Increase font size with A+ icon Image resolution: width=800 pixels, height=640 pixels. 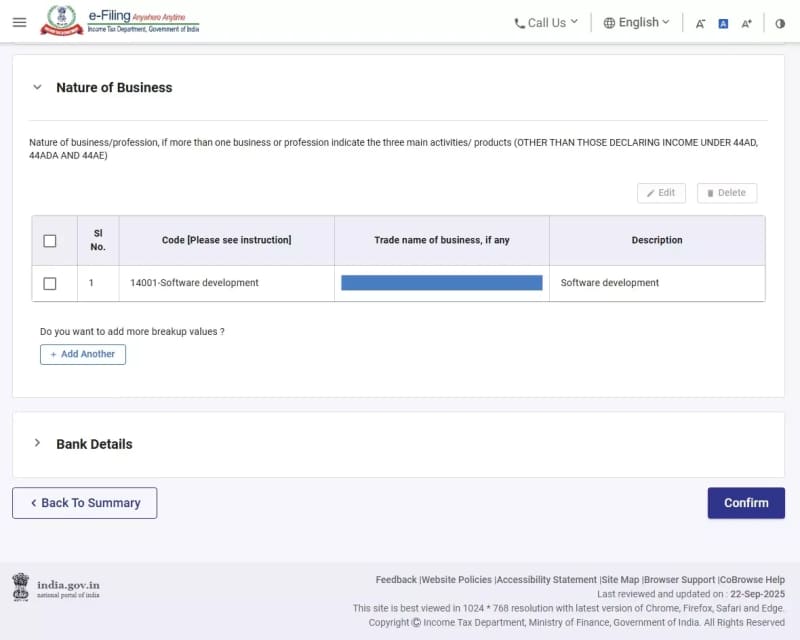746,23
